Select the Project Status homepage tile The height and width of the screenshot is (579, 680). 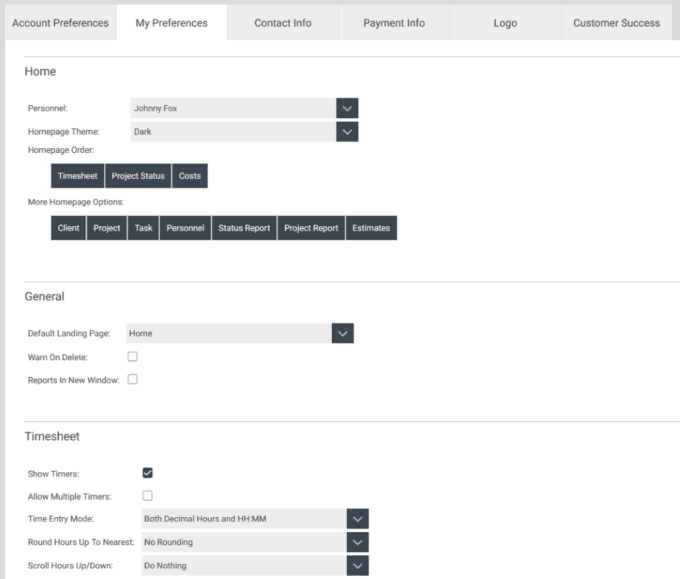pyautogui.click(x=138, y=176)
